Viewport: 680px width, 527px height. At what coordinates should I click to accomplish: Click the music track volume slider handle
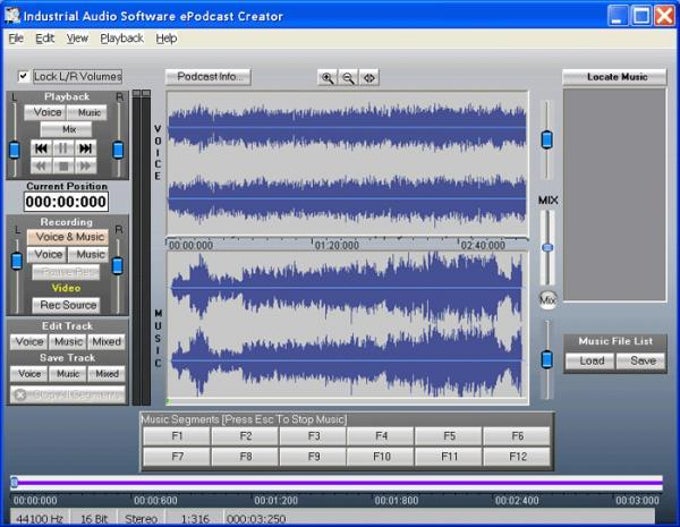pos(547,360)
